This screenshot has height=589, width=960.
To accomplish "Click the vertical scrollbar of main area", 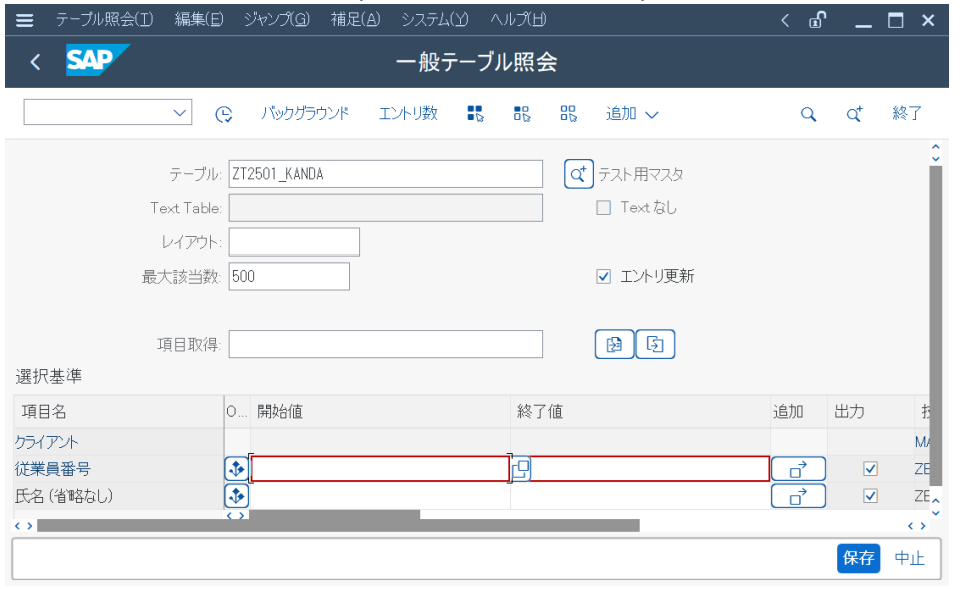I will tap(936, 325).
